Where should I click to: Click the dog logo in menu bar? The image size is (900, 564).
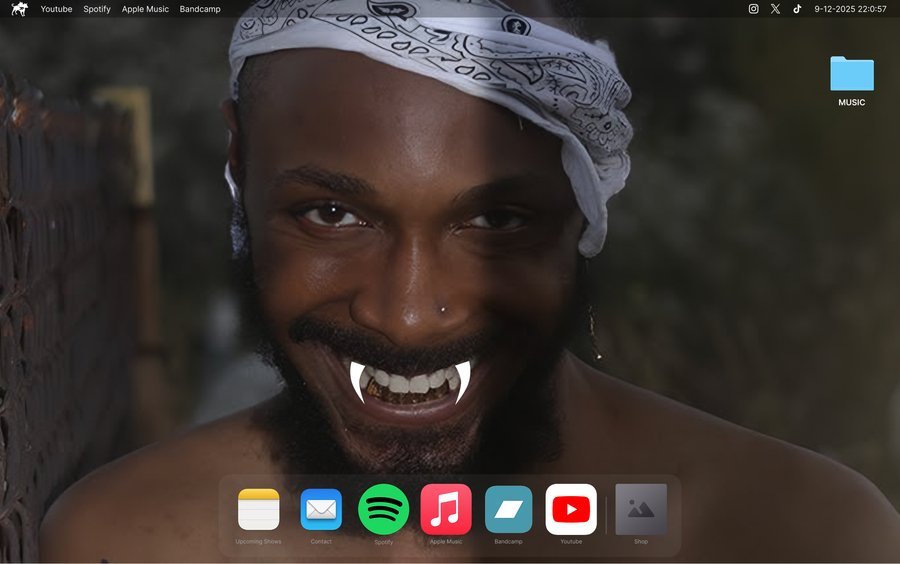(x=20, y=9)
